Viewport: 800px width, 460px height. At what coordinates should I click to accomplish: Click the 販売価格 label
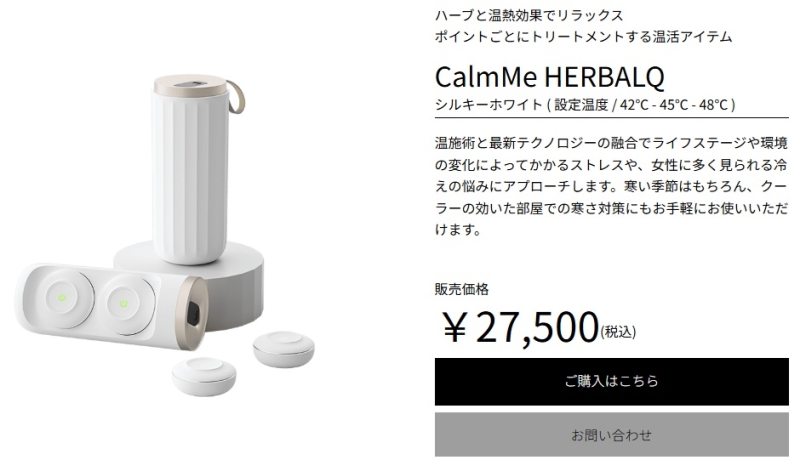coord(462,289)
